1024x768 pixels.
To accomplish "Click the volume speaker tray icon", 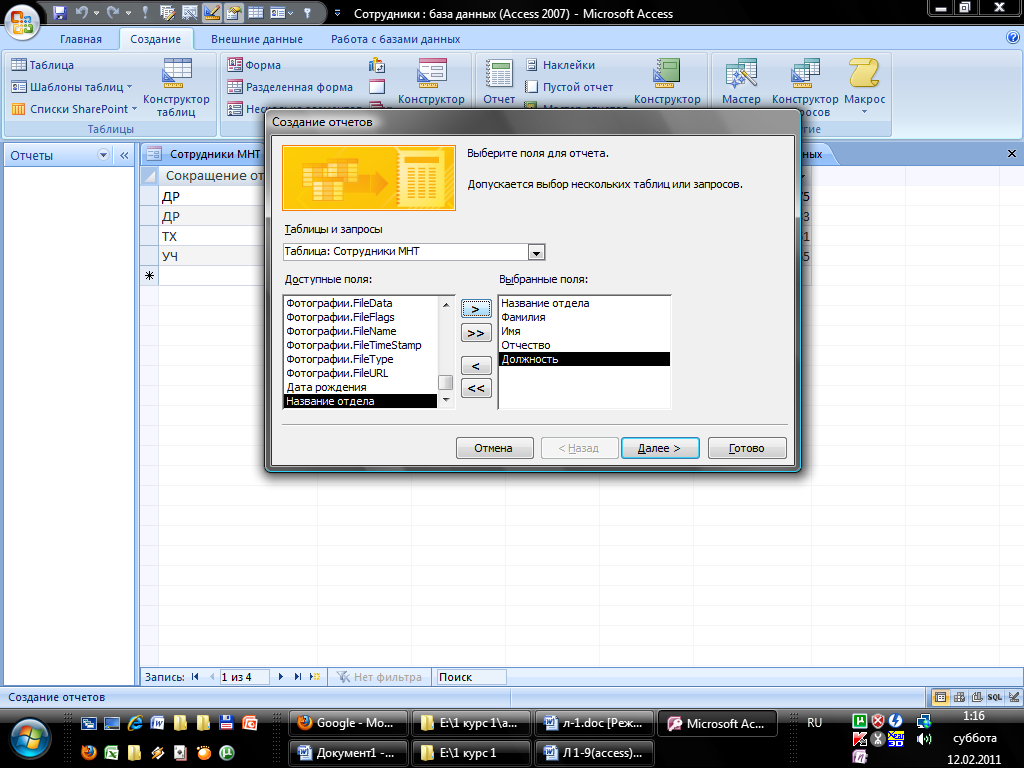I will pos(923,739).
